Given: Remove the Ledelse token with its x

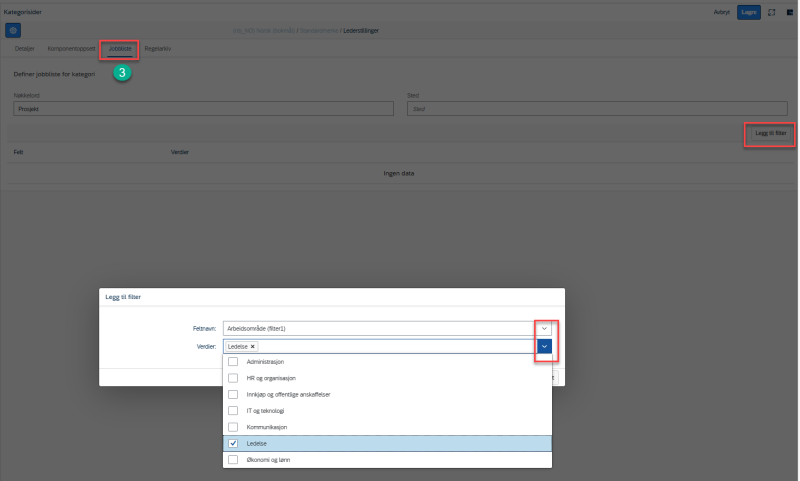Looking at the screenshot, I should coord(252,346).
